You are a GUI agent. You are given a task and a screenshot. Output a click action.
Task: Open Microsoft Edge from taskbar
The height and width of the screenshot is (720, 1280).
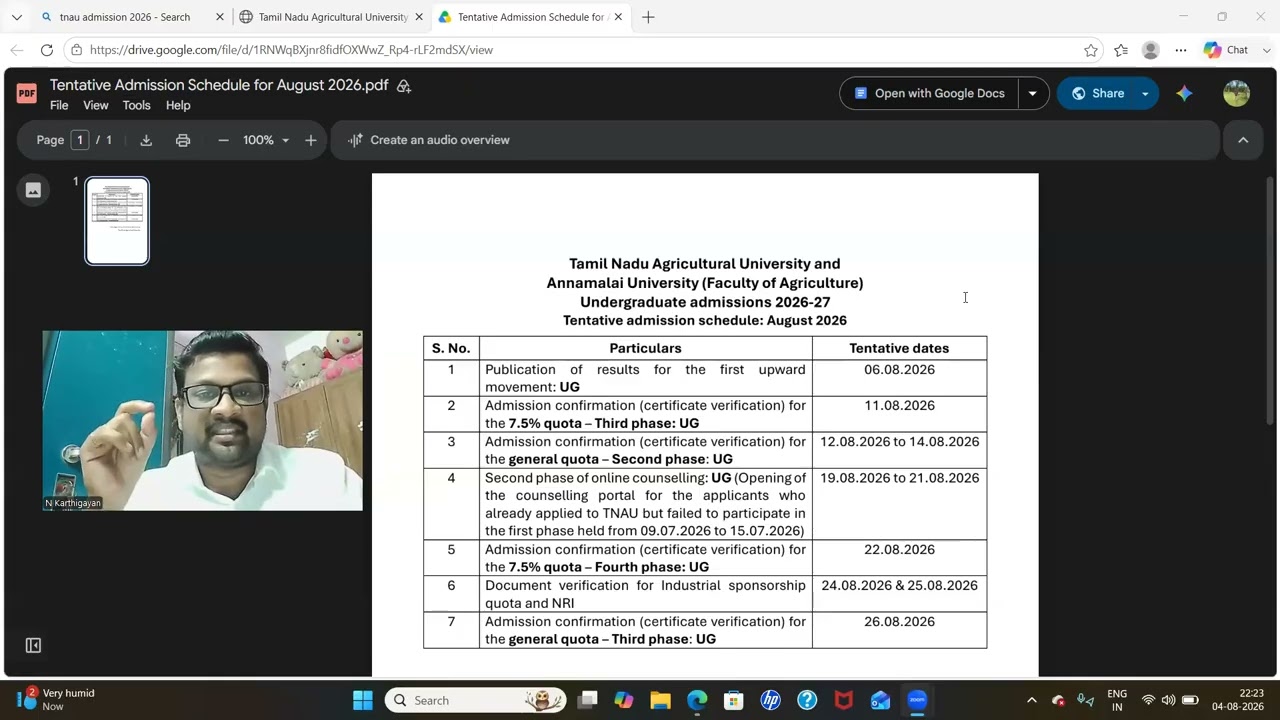point(697,700)
